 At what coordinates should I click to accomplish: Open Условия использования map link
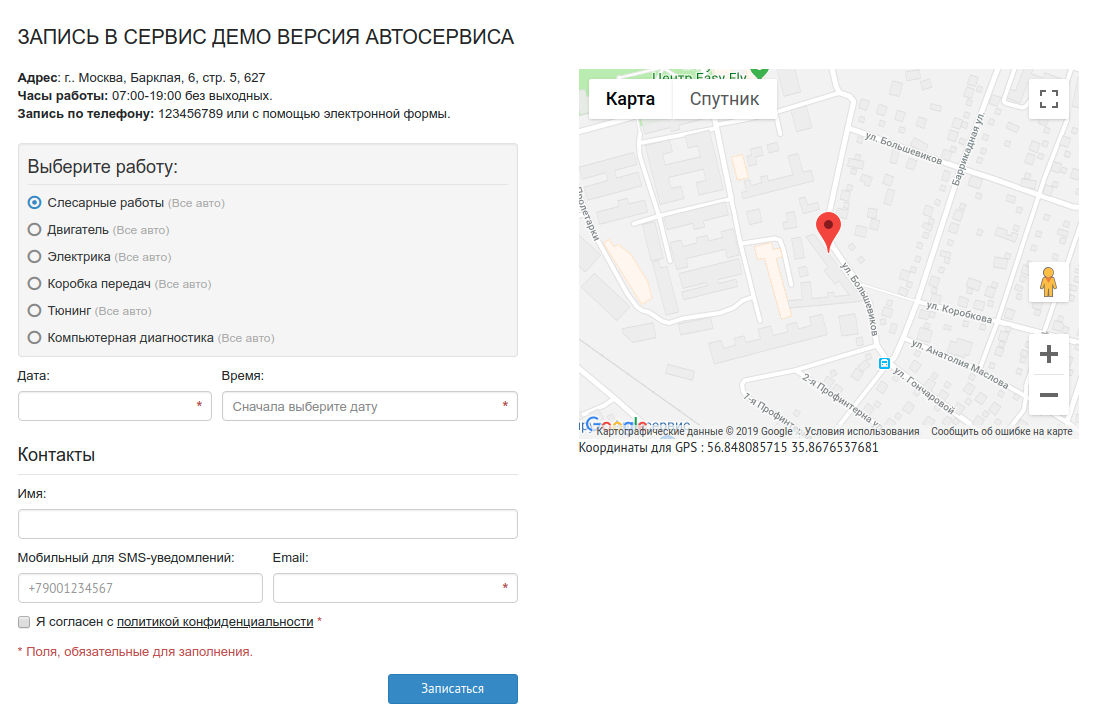click(x=861, y=432)
